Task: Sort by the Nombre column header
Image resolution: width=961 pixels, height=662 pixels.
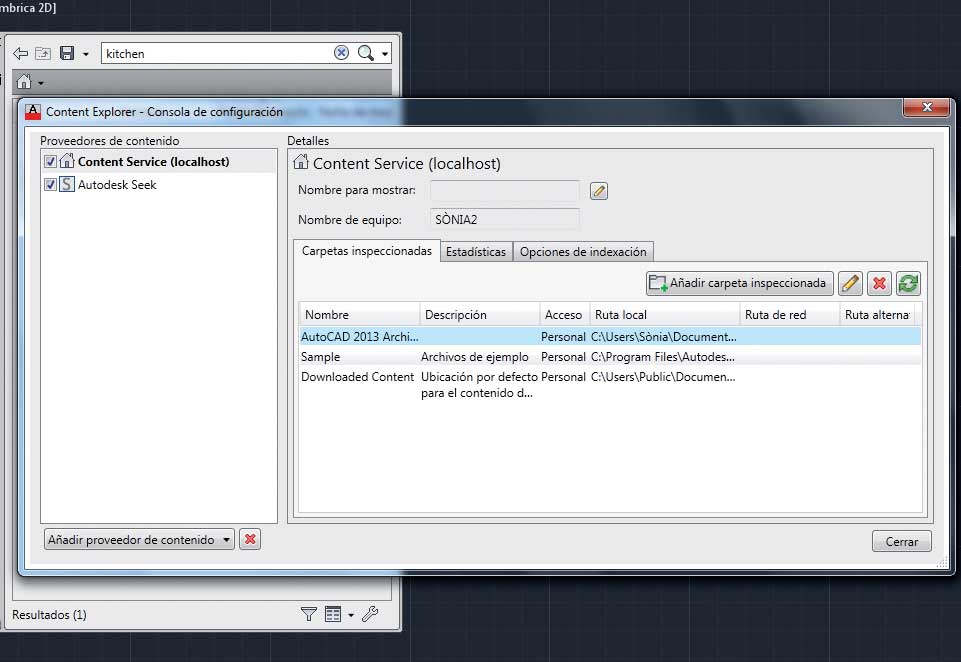Action: [359, 314]
